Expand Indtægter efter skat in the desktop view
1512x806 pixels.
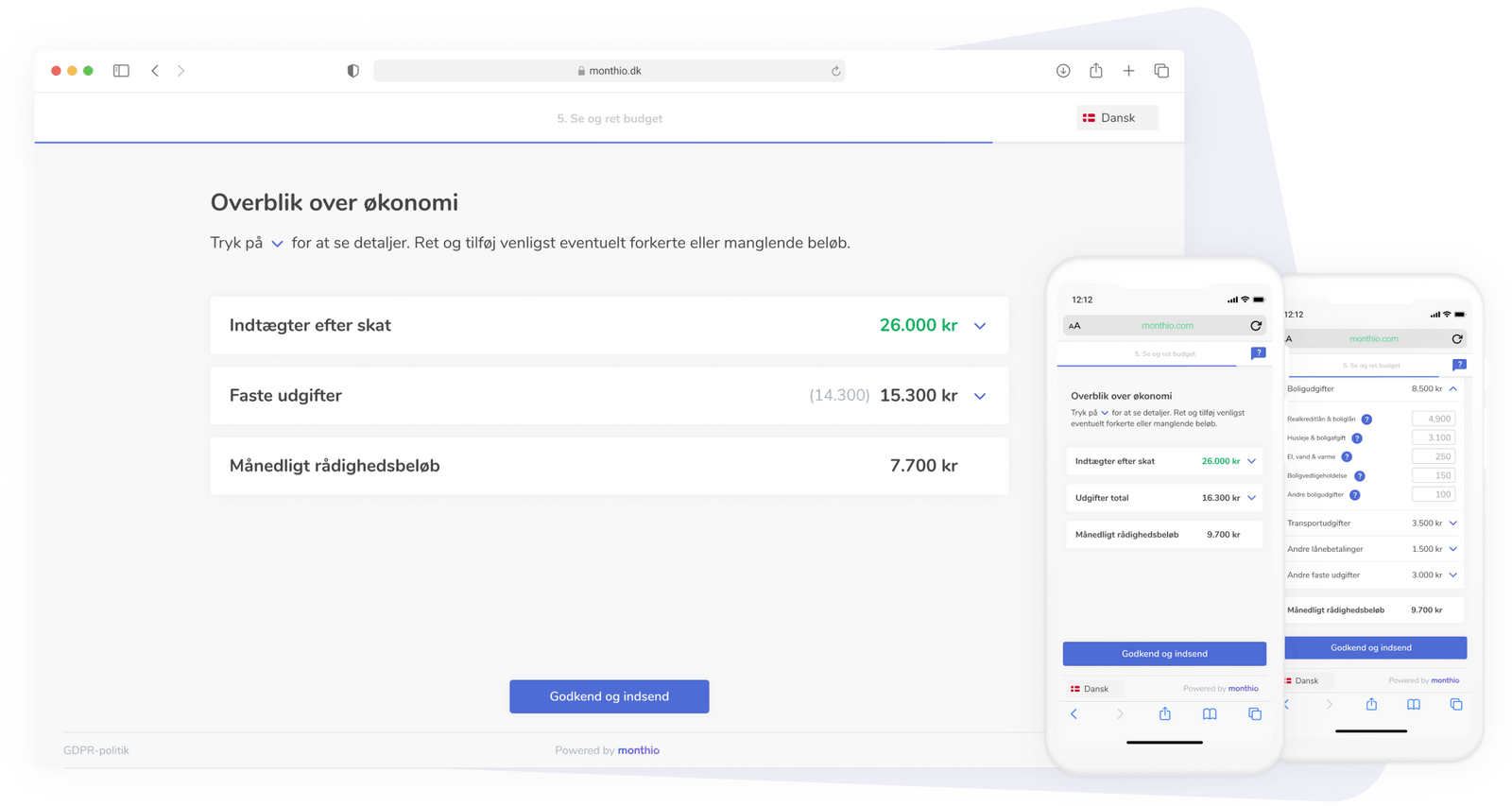click(x=980, y=326)
